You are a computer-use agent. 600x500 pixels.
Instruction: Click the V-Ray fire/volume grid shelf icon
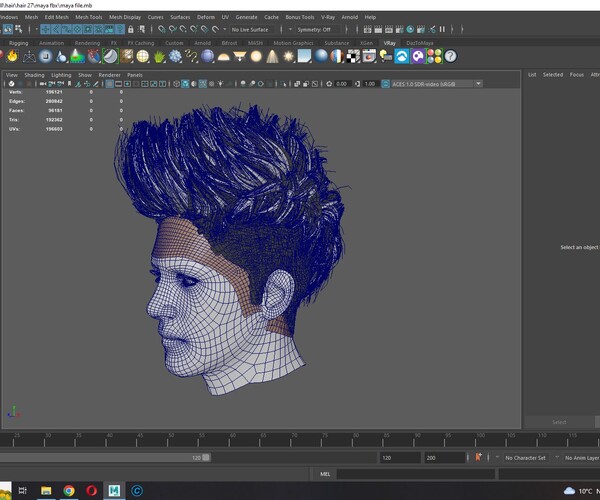point(12,56)
